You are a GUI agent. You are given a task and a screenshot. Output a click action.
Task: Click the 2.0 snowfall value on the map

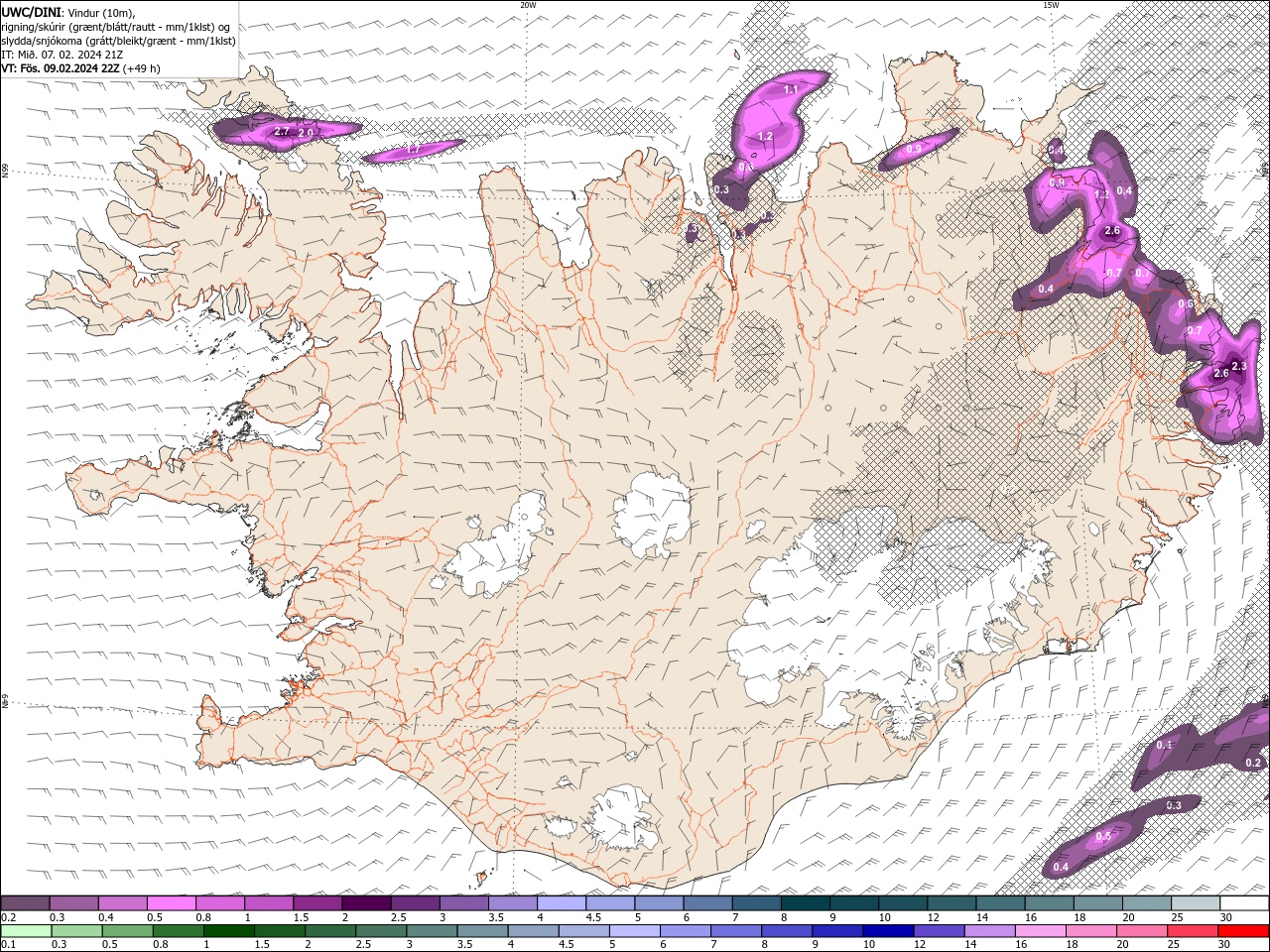tap(305, 132)
